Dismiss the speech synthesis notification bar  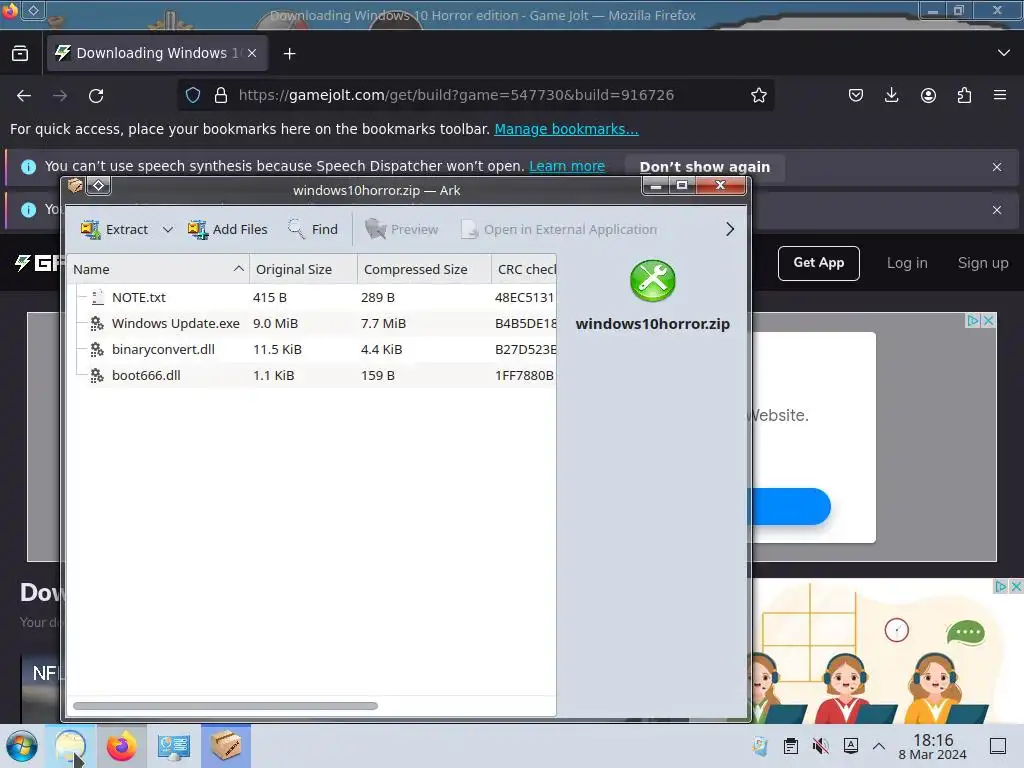pos(997,167)
